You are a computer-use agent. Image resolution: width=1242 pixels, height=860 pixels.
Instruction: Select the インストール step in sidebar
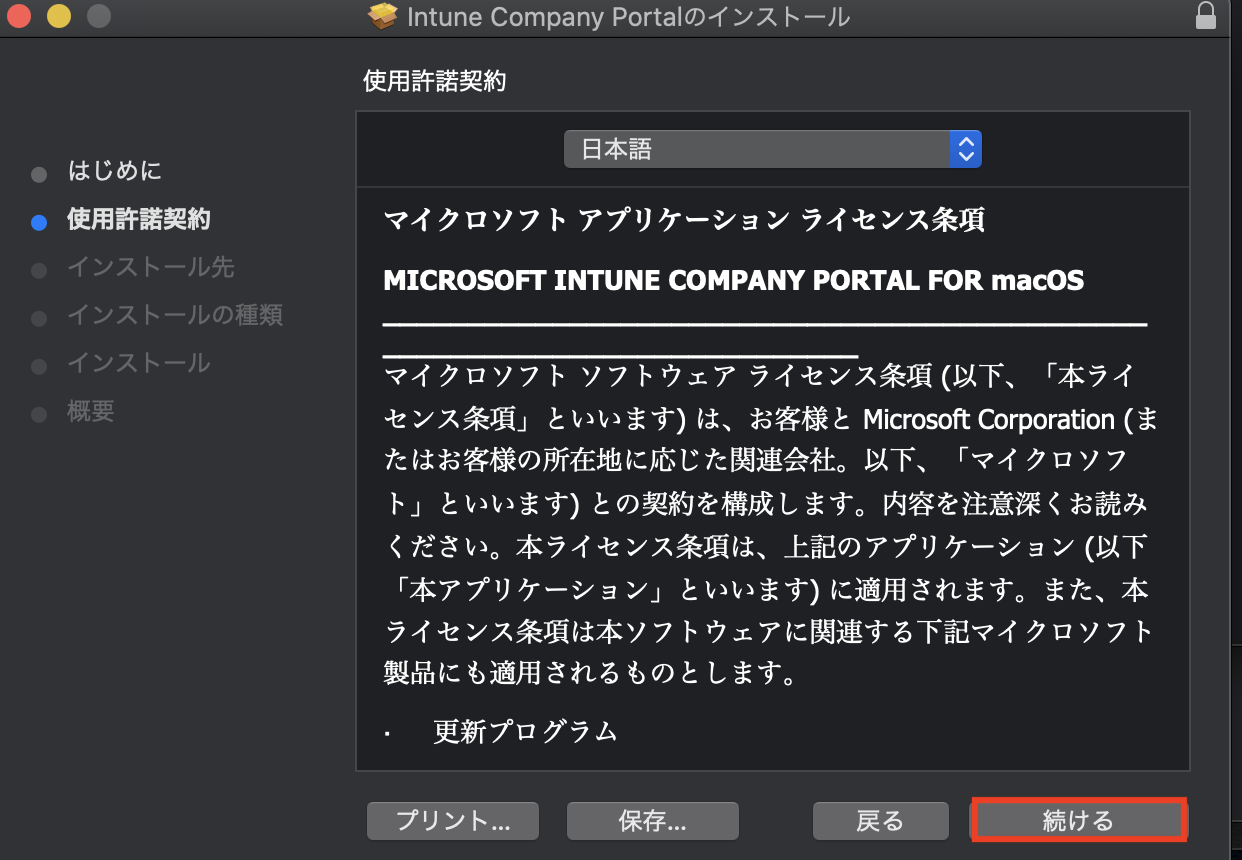pos(139,363)
